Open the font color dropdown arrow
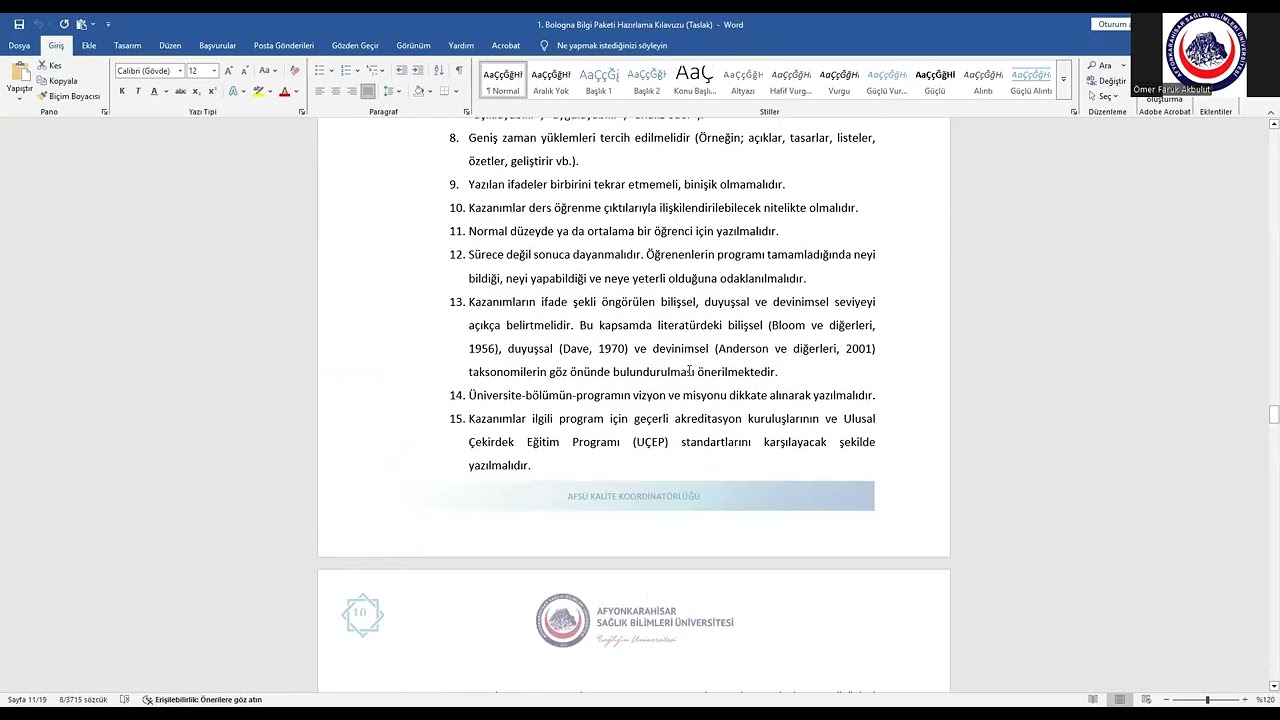Screen dimensions: 1280x720 click(298, 91)
